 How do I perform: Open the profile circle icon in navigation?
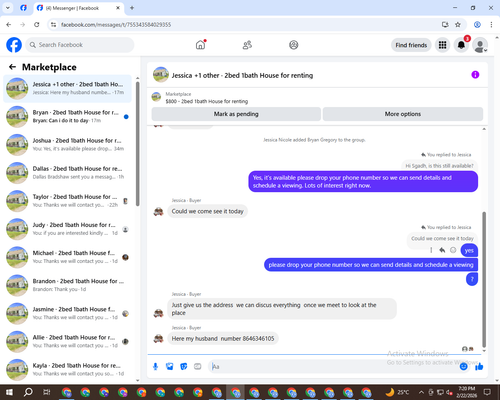pyautogui.click(x=294, y=45)
